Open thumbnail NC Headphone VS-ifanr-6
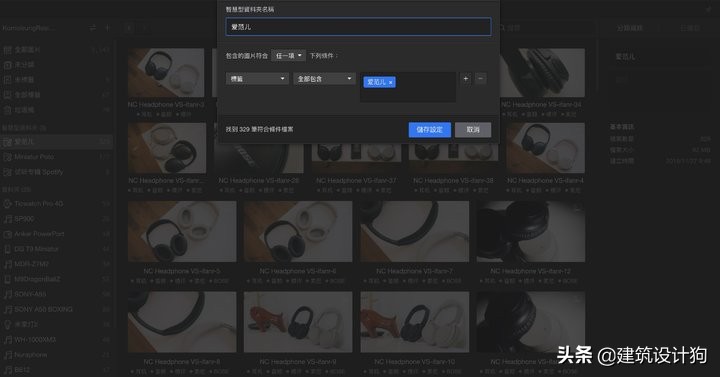720x377 pixels. click(298, 231)
